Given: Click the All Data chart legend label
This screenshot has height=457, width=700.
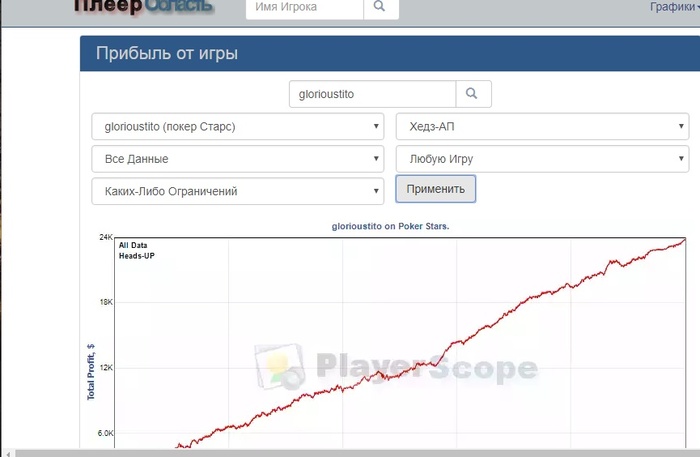Looking at the screenshot, I should 133,245.
